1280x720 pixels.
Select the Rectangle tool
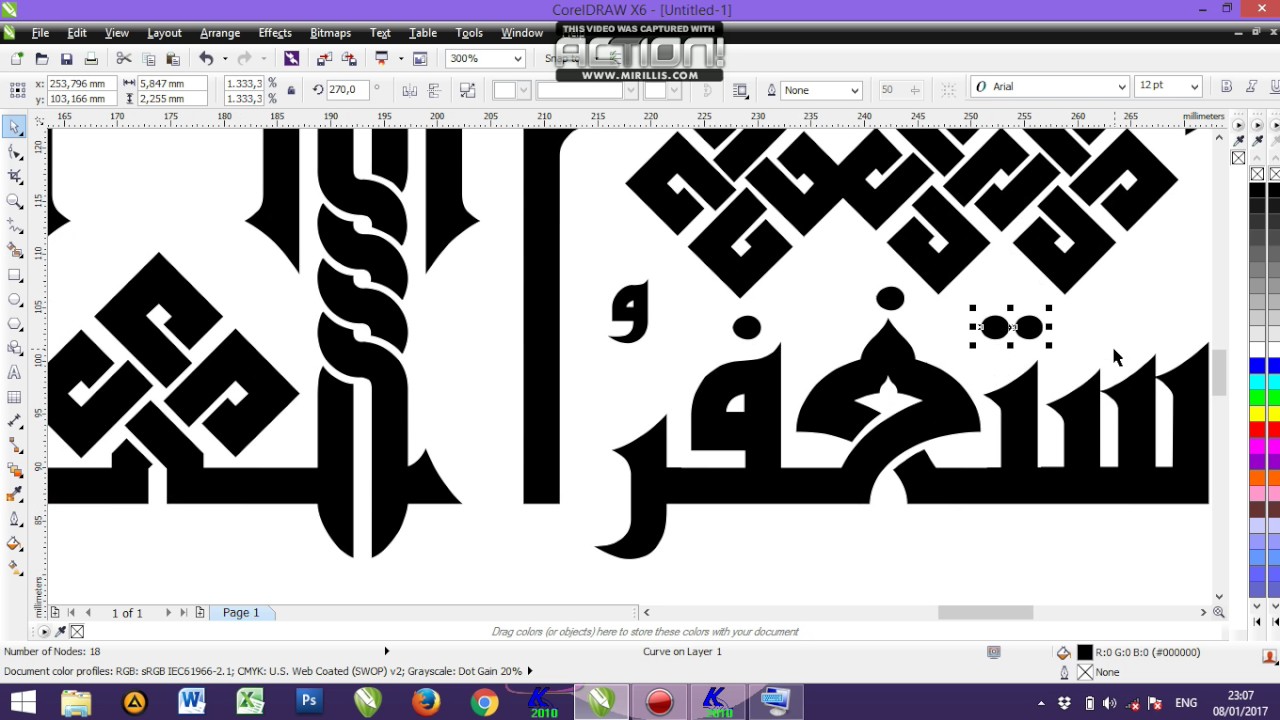(14, 274)
